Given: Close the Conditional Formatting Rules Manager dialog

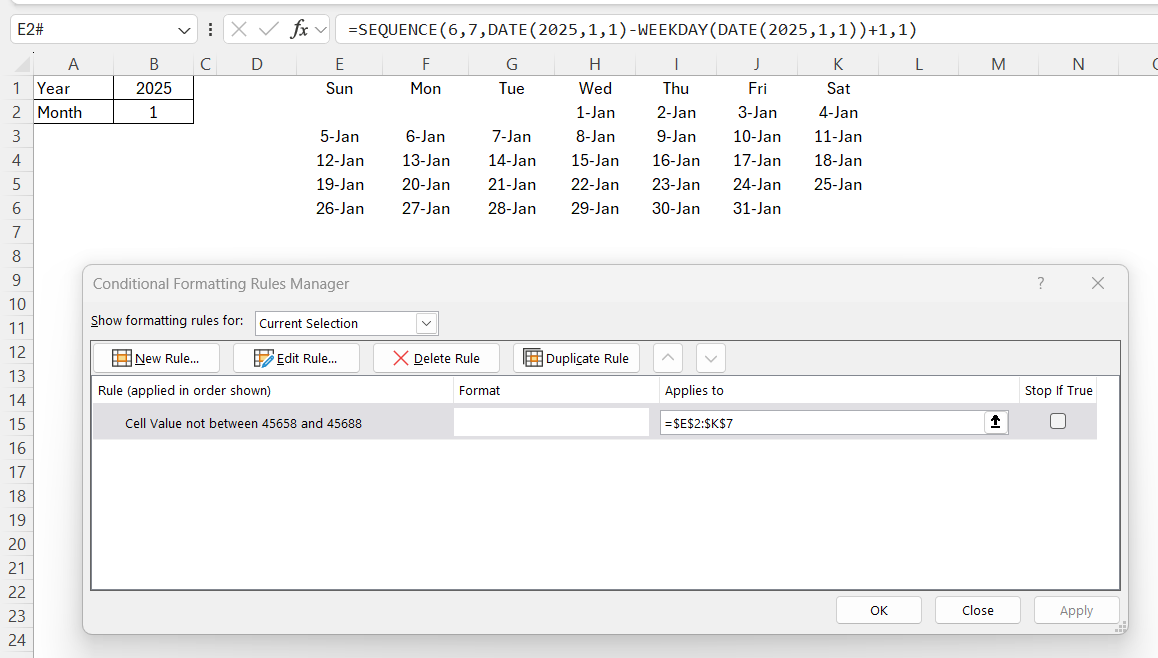Looking at the screenshot, I should click(x=1098, y=284).
